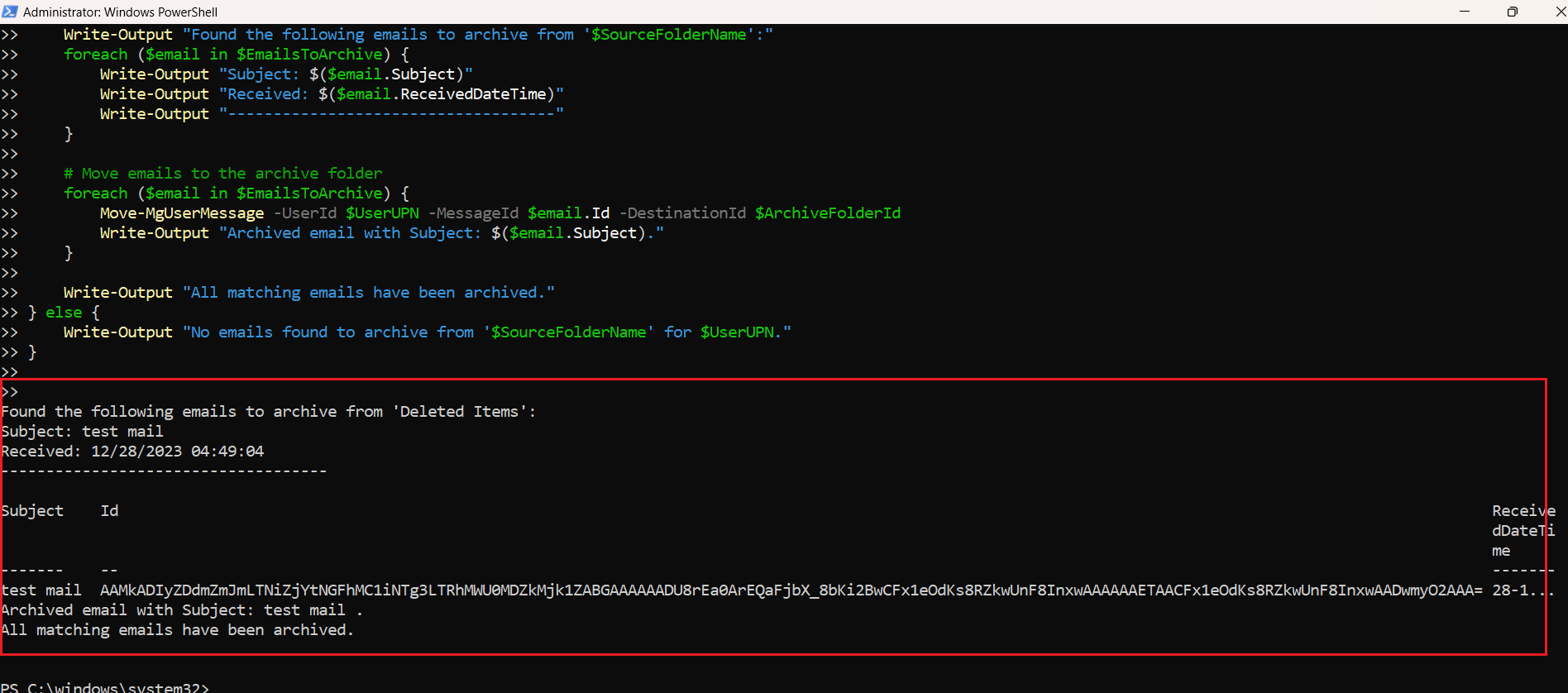Image resolution: width=1568 pixels, height=693 pixels.
Task: Click the 'Id' column header in the output table
Action: 109,511
